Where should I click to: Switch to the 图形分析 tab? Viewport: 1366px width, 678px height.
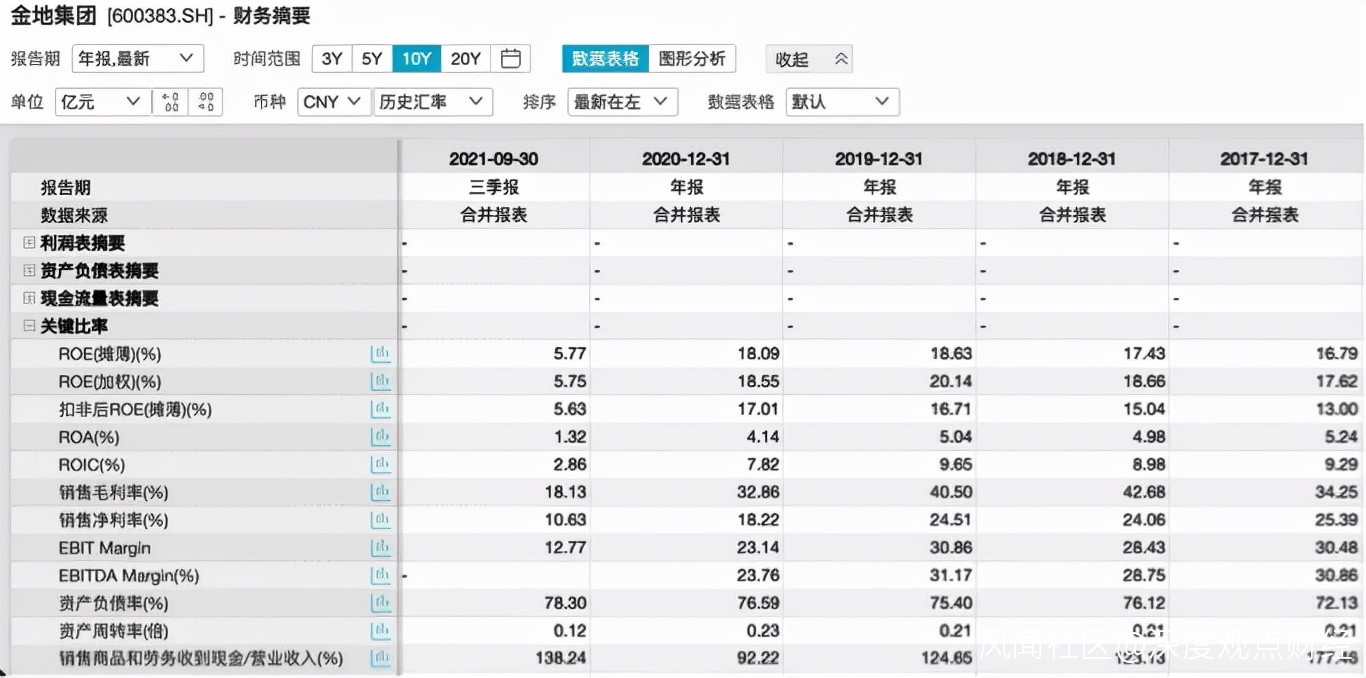click(x=692, y=59)
